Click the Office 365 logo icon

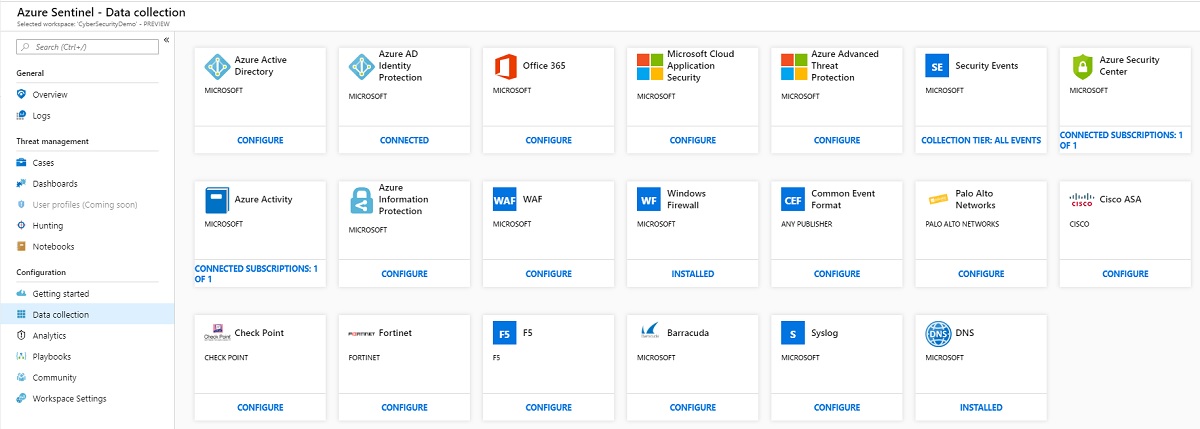tap(505, 66)
